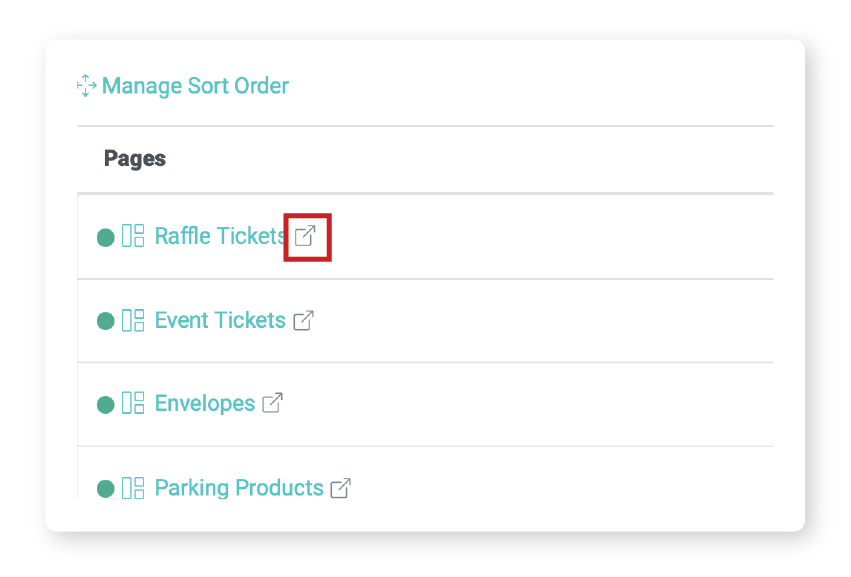Toggle the green status dot for Parking Products
Viewport: 851px width, 577px height.
coord(105,489)
